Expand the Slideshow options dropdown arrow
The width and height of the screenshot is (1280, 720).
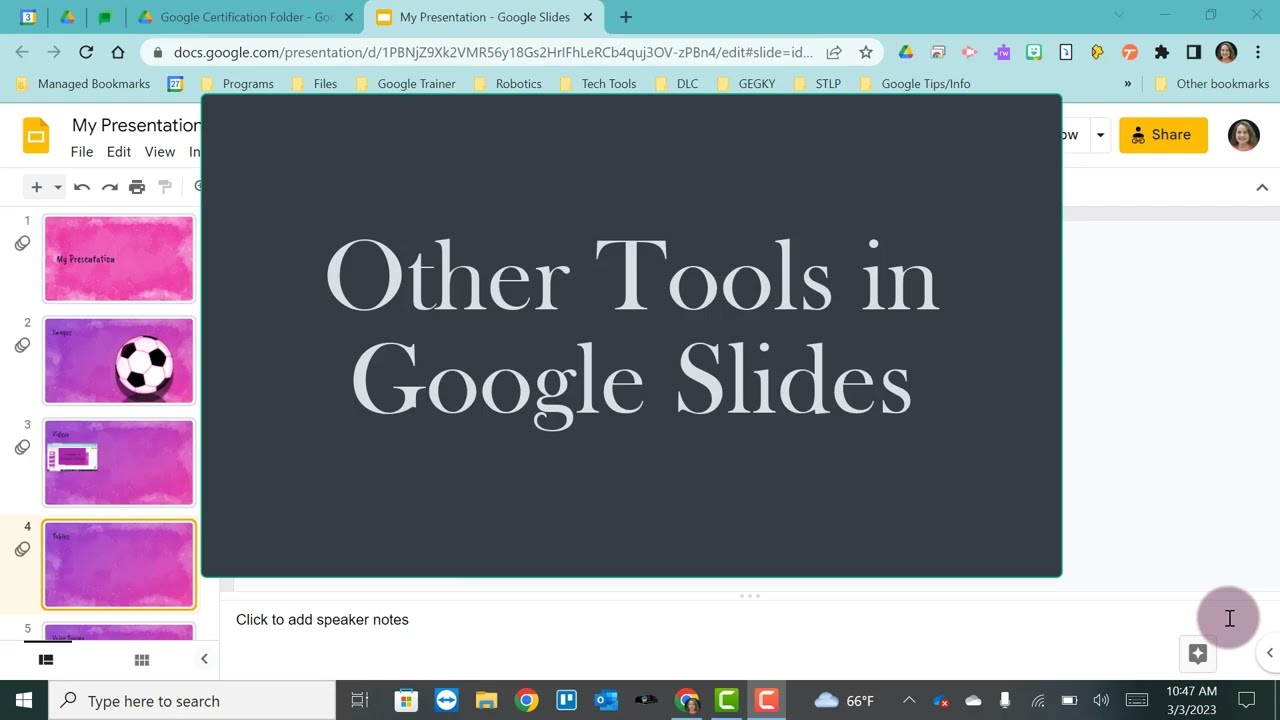click(x=1100, y=135)
